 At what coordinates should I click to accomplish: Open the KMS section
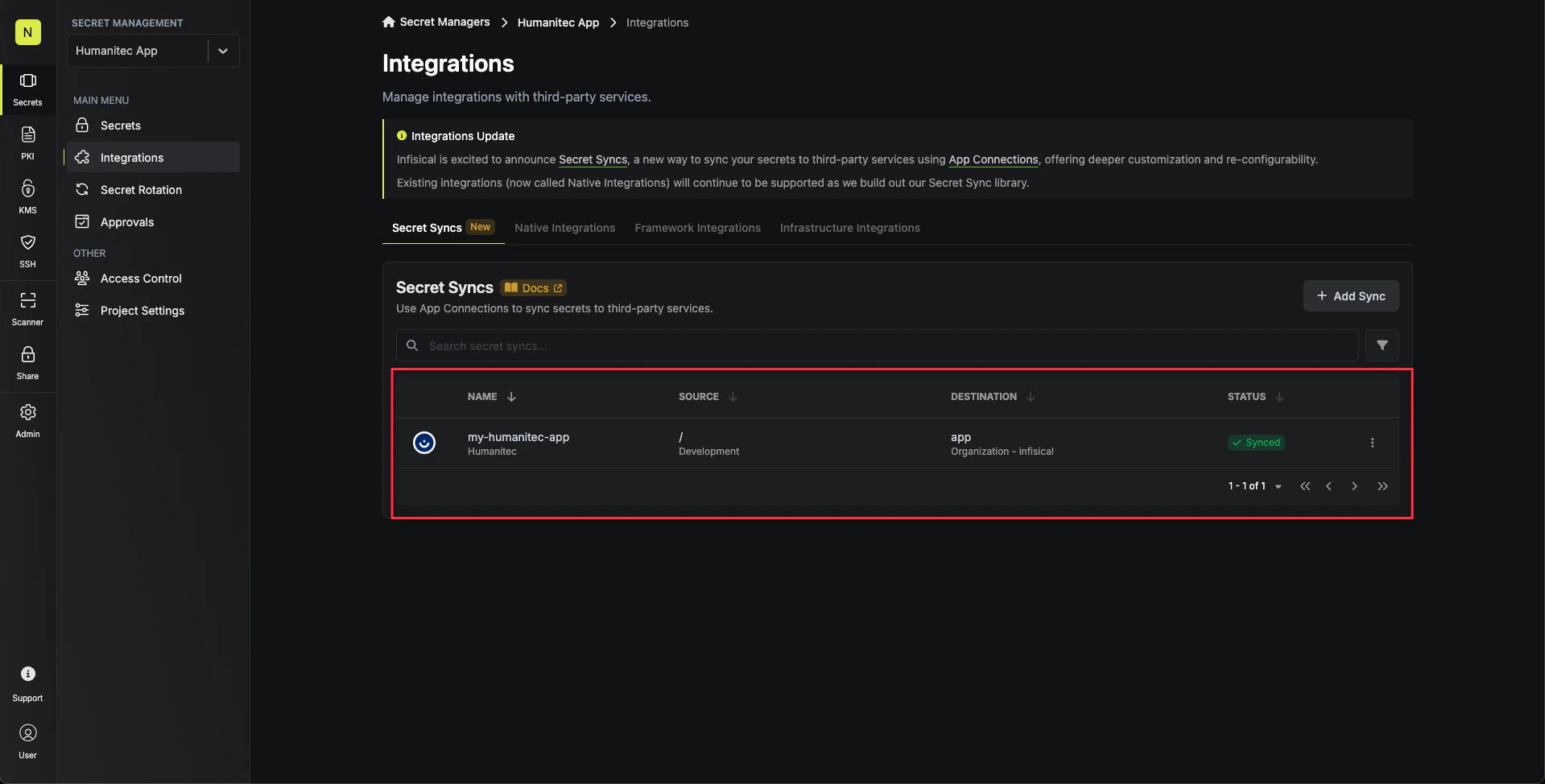27,196
